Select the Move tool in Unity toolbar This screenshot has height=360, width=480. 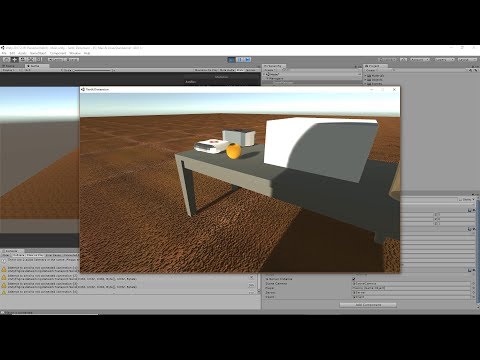point(15,59)
